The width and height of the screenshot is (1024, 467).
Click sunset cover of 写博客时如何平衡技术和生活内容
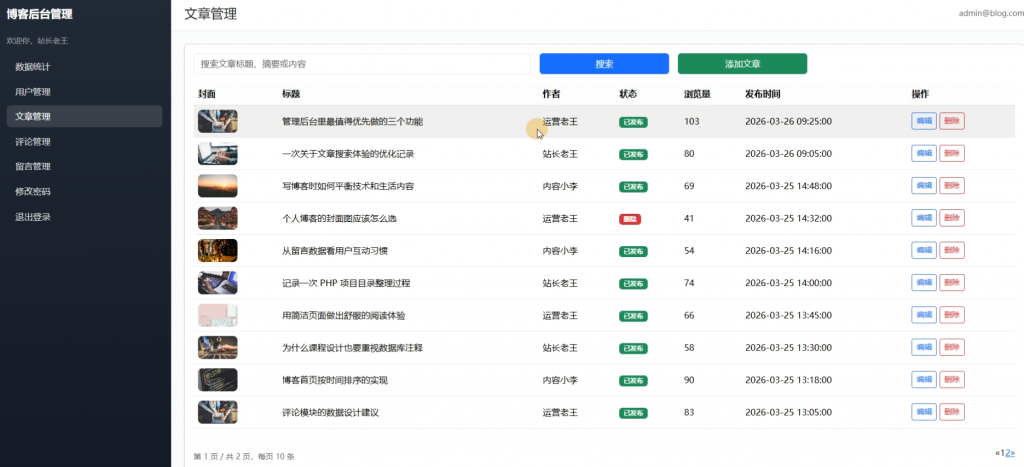tap(217, 186)
